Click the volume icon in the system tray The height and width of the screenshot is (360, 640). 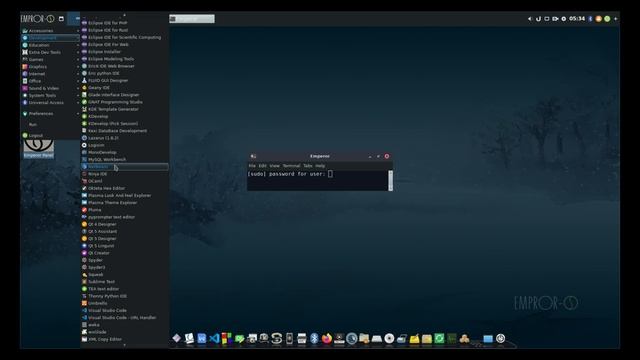pos(530,19)
